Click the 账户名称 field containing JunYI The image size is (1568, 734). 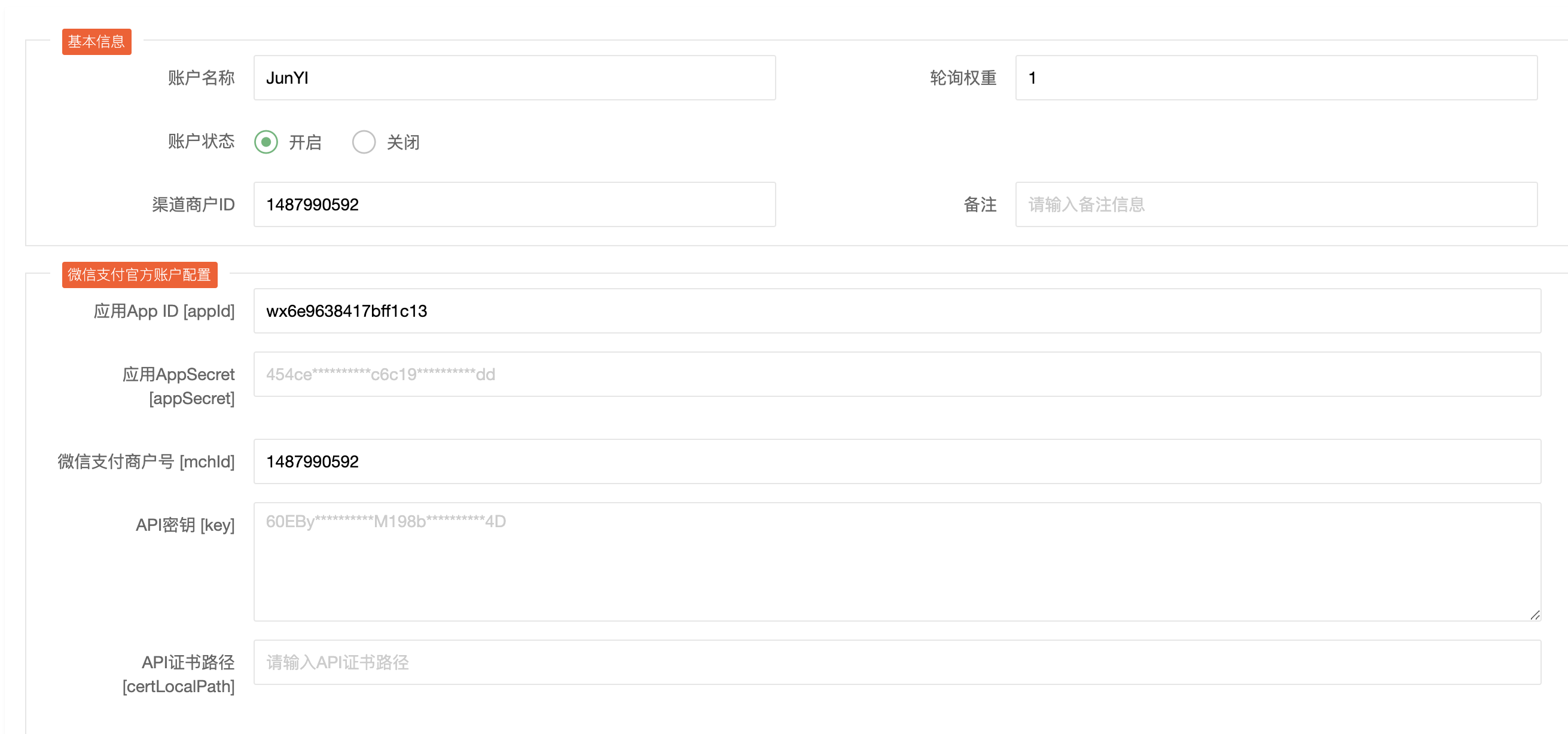514,78
